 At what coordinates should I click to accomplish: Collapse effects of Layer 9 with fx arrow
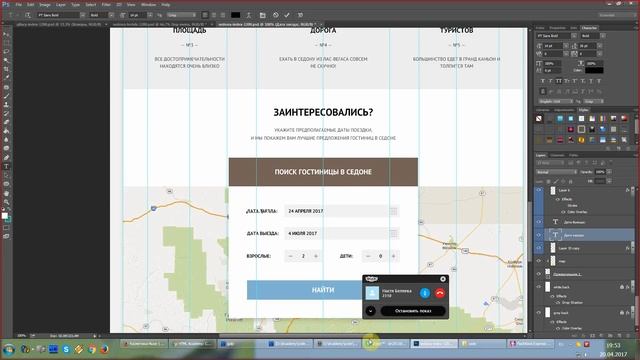632,190
